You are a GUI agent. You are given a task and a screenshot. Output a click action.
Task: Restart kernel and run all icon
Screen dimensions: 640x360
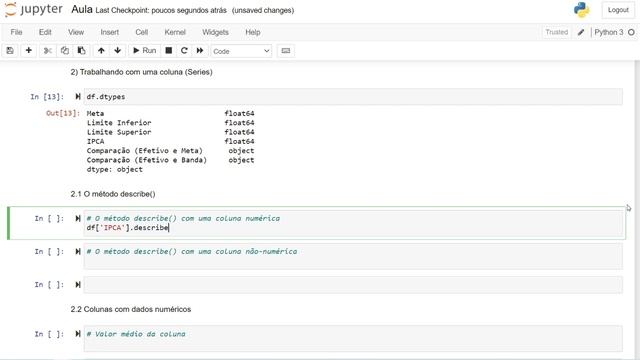200,51
